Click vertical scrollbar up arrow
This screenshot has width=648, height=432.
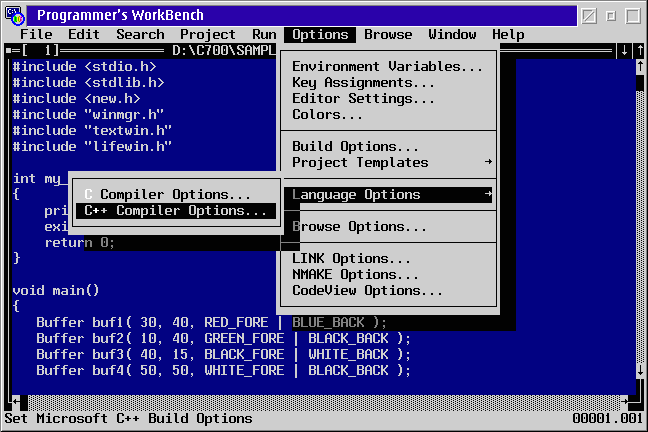tap(640, 67)
